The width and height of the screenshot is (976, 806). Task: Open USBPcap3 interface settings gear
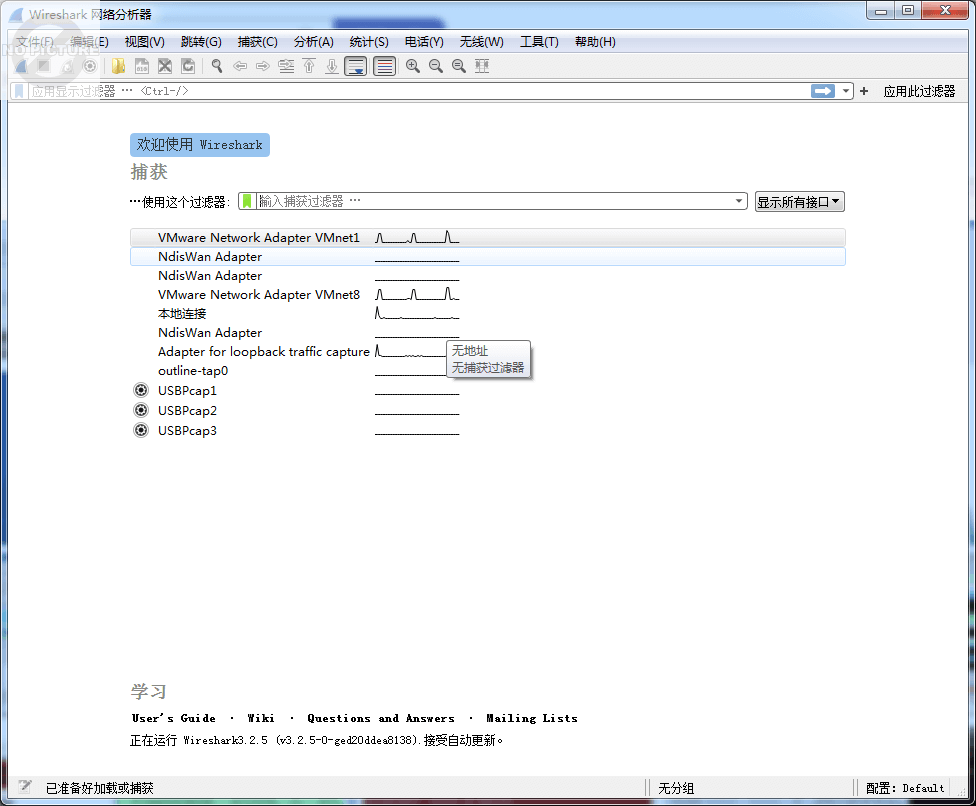pos(141,430)
